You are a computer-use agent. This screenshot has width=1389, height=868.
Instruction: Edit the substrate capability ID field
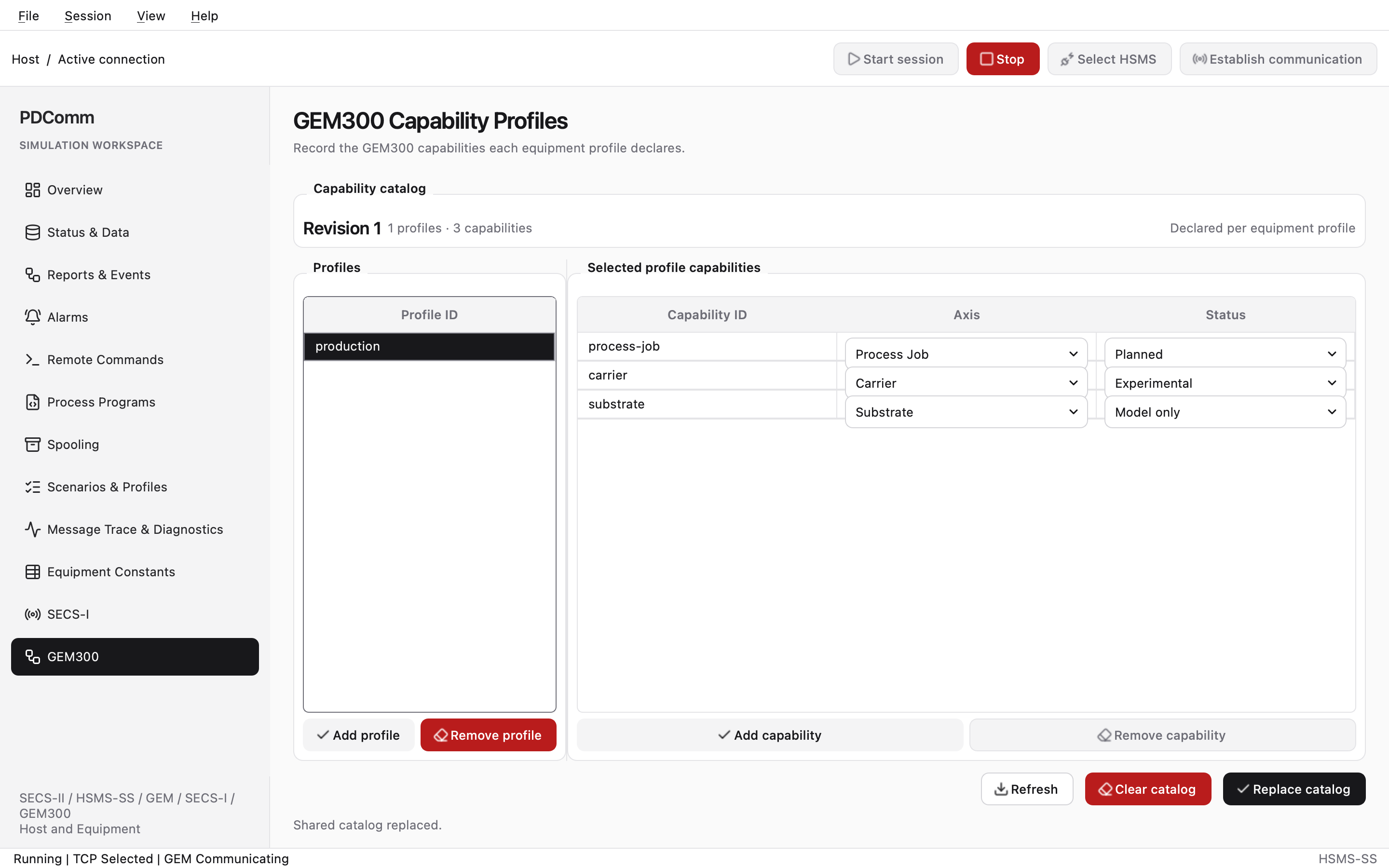pyautogui.click(x=707, y=404)
